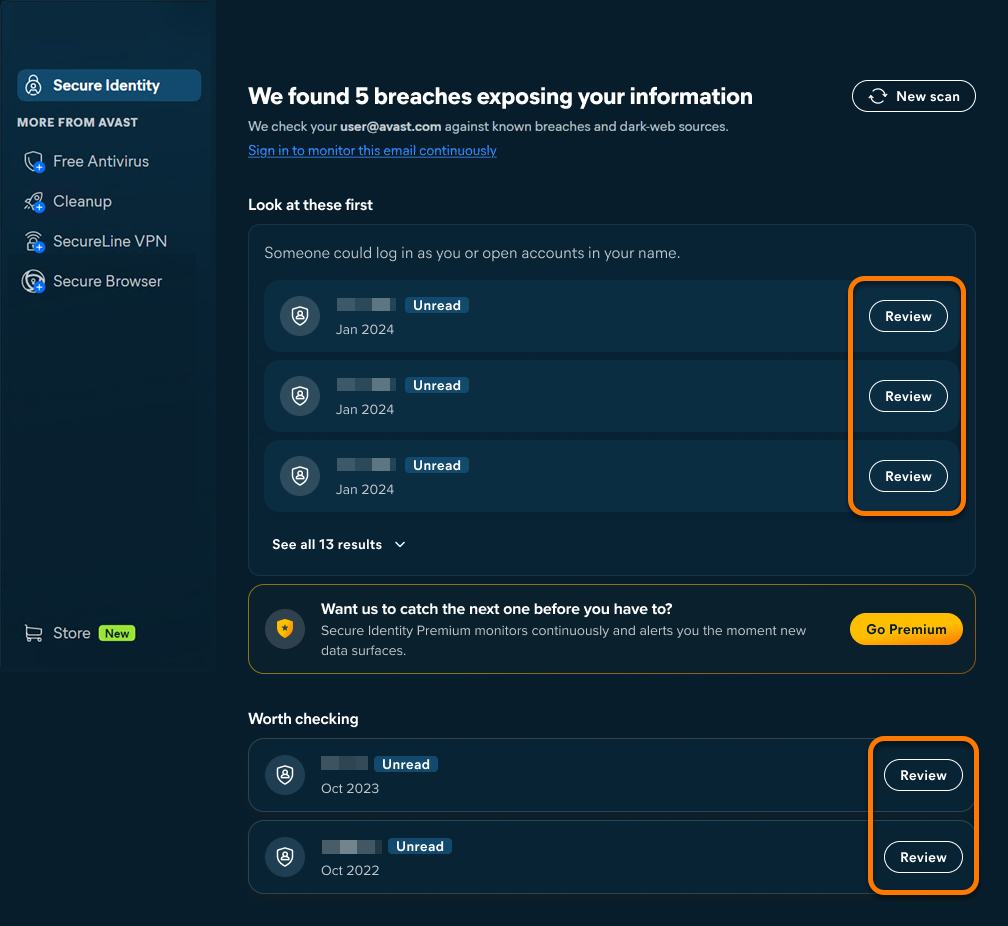Review the Oct 2022 breach
Image resolution: width=1008 pixels, height=926 pixels.
923,857
